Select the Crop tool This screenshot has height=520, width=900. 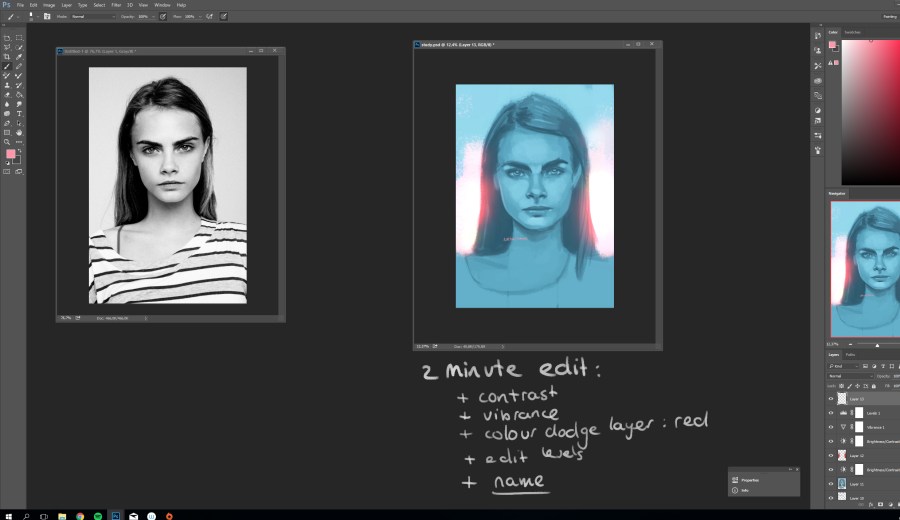tap(8, 57)
